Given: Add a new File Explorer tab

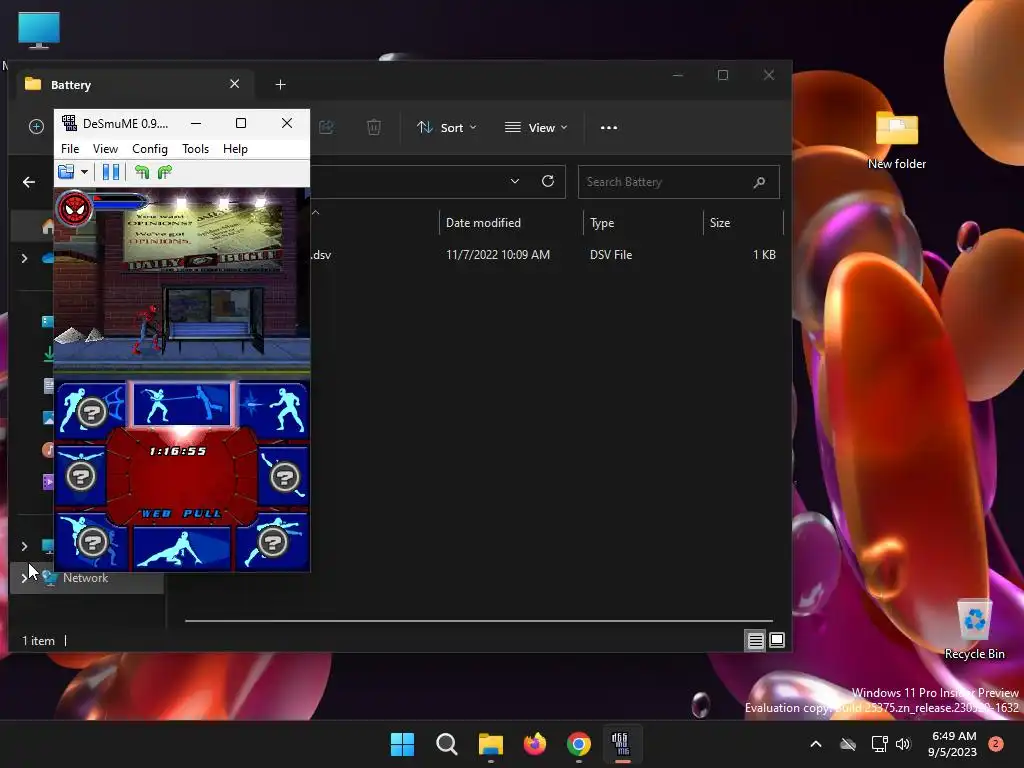Looking at the screenshot, I should click(x=280, y=85).
